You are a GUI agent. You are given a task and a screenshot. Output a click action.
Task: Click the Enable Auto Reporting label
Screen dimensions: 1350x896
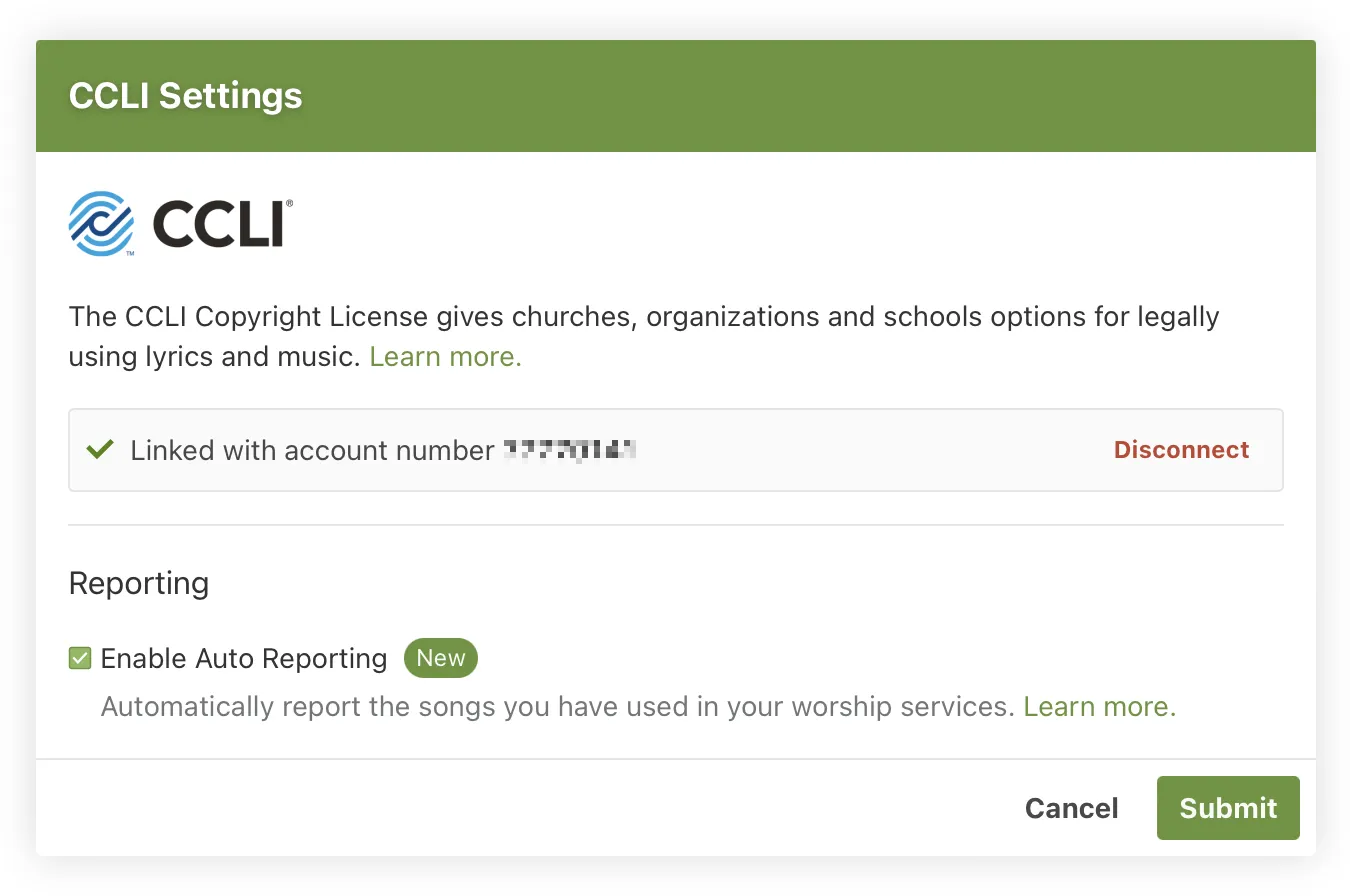(x=243, y=658)
